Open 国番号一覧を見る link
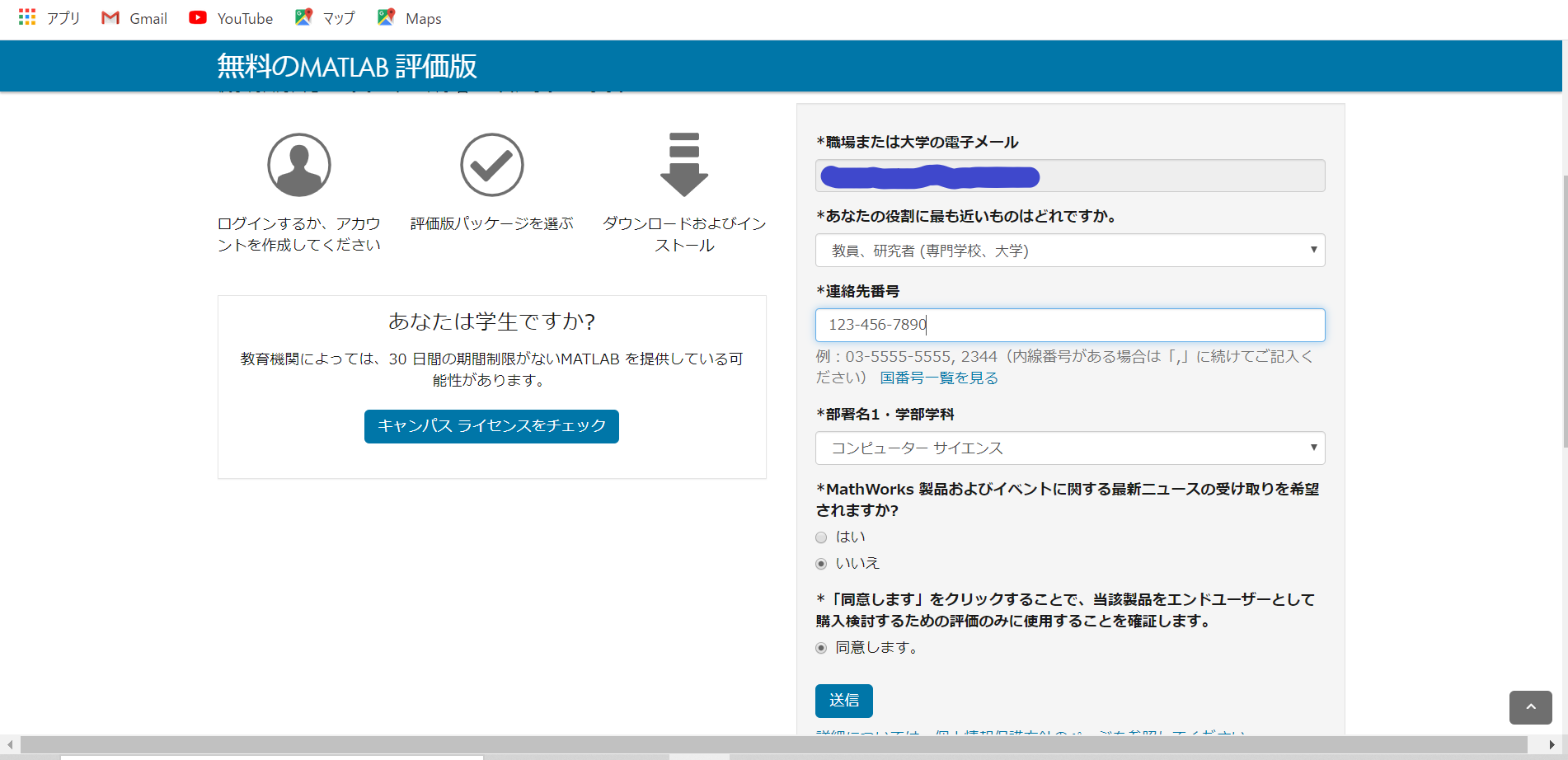Viewport: 1568px width, 760px height. tap(939, 378)
